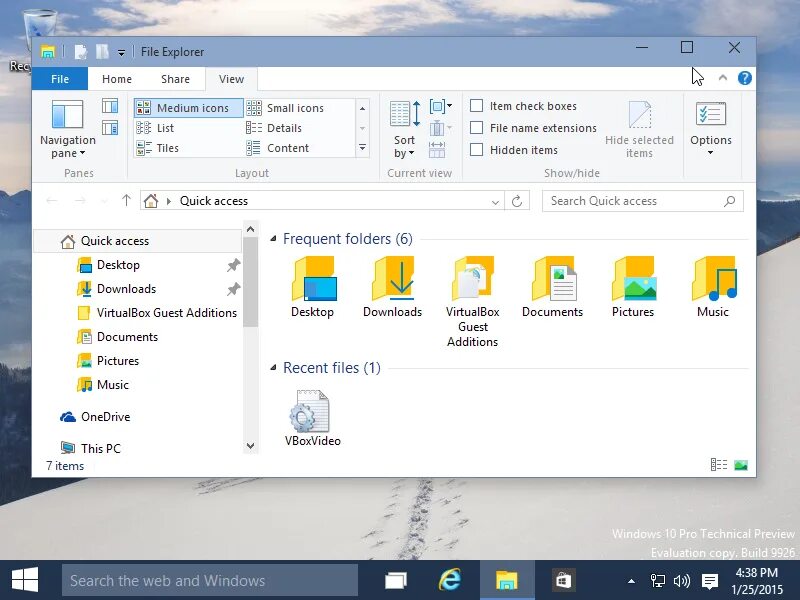Open Folder Options via the Options icon
This screenshot has height=600, width=800.
tap(711, 114)
